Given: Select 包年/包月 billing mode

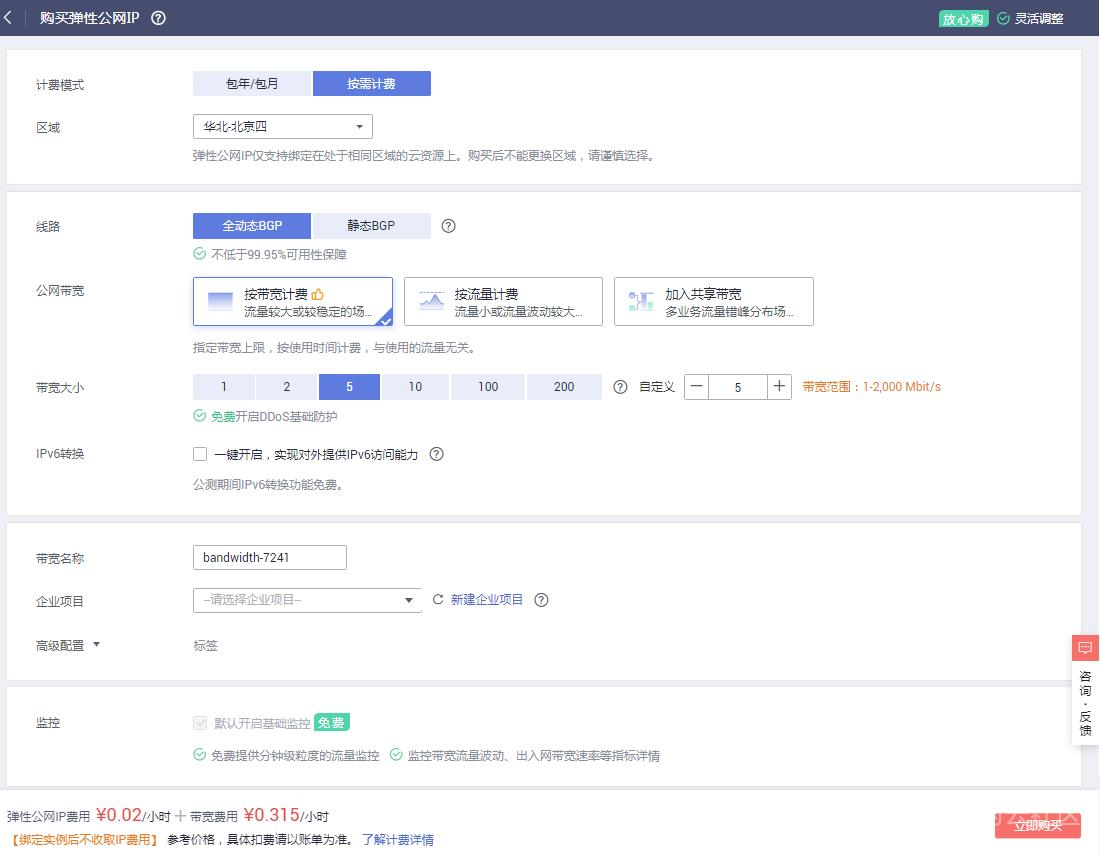Looking at the screenshot, I should point(252,83).
